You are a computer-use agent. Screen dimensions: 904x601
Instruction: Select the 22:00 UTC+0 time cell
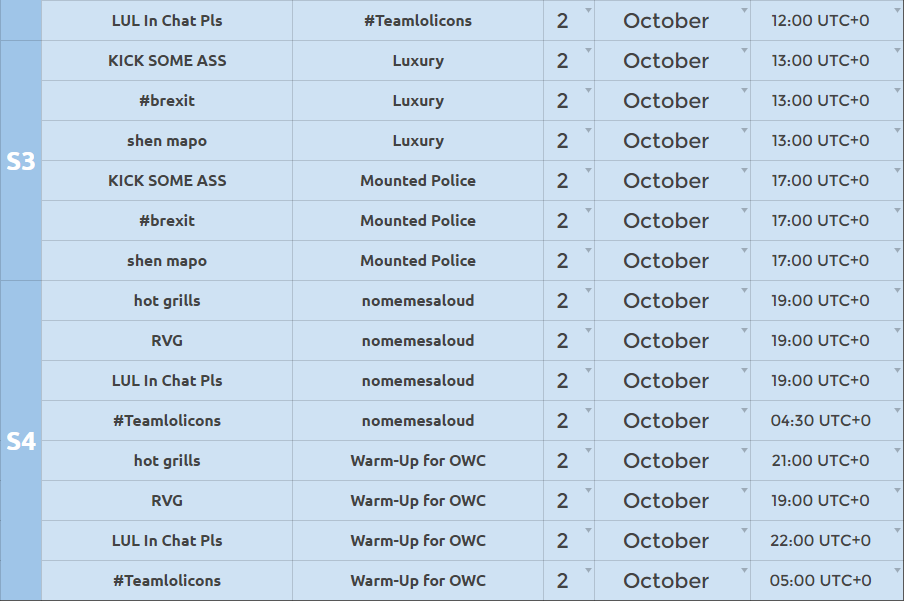827,541
